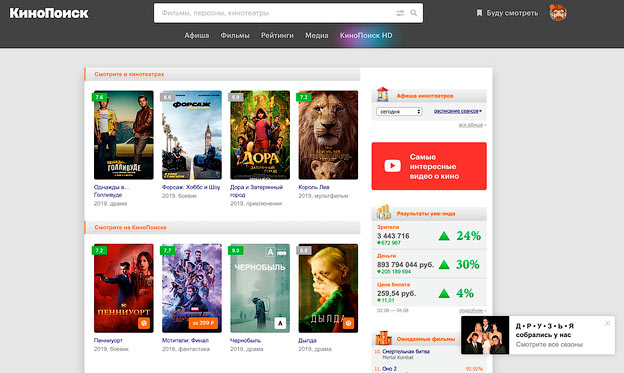This screenshot has width=624, height=373.
Task: Click the orange play badge on Дылда poster
Action: (x=349, y=323)
